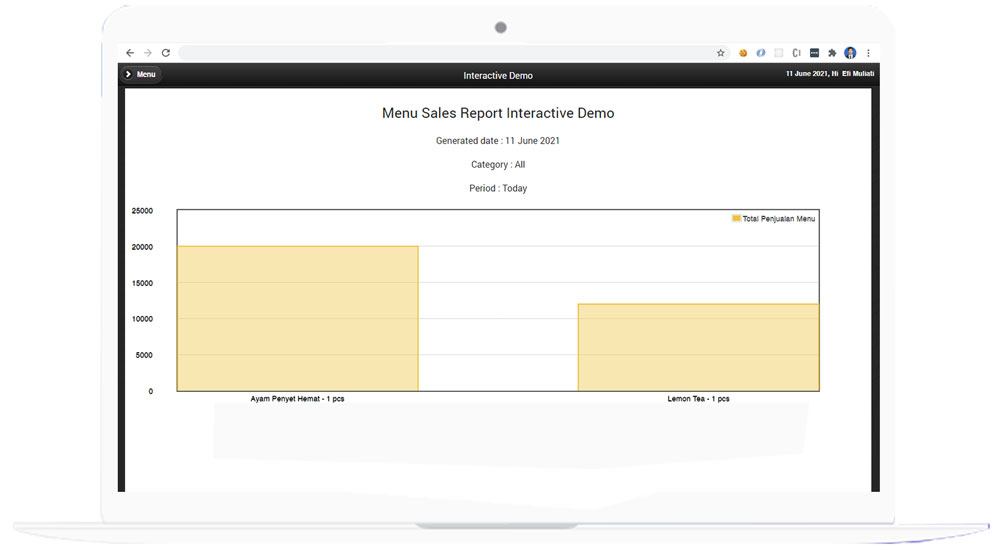The width and height of the screenshot is (1000, 553).
Task: Open the puzzle-piece Extensions menu
Action: (x=832, y=53)
